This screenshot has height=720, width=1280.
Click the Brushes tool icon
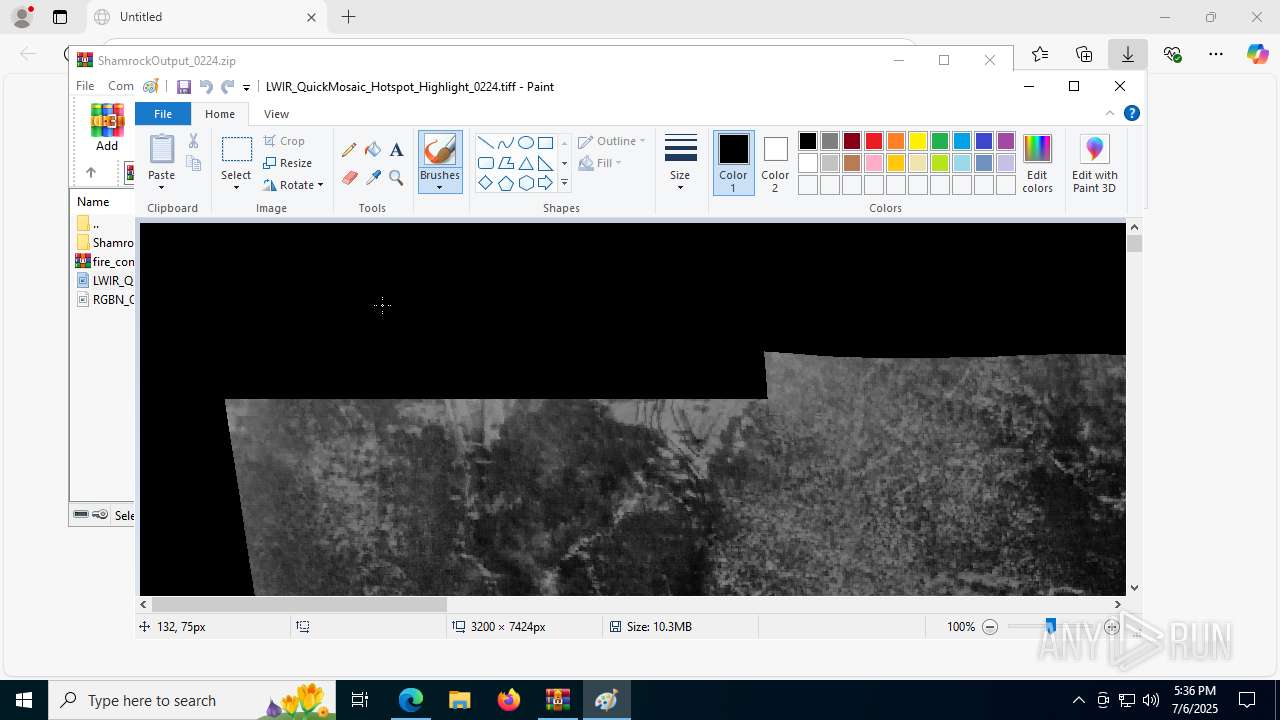[x=440, y=151]
